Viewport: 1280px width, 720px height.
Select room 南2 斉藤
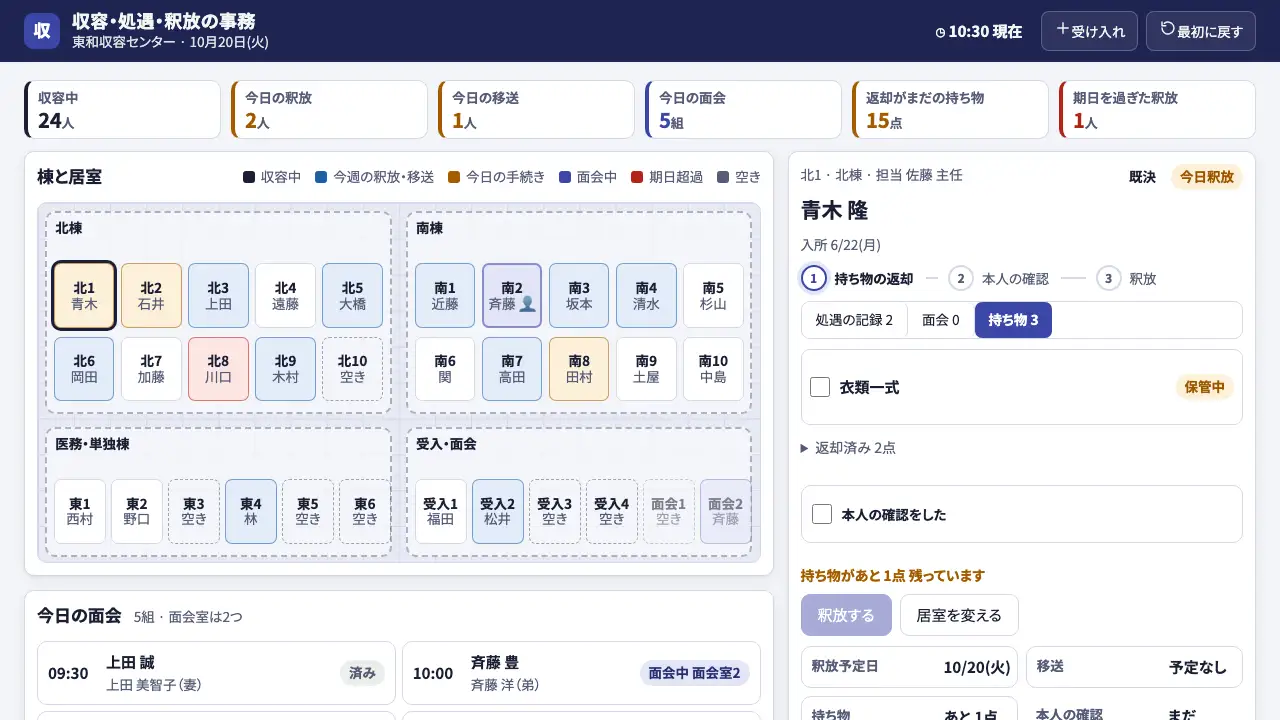pos(512,295)
